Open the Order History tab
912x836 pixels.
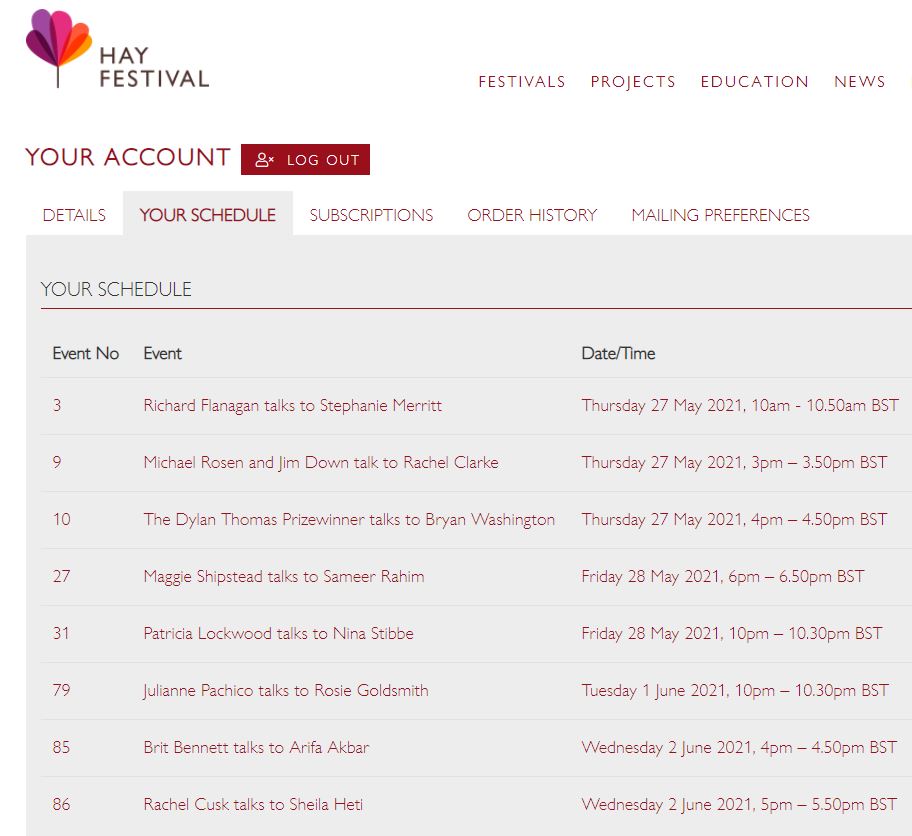tap(532, 215)
